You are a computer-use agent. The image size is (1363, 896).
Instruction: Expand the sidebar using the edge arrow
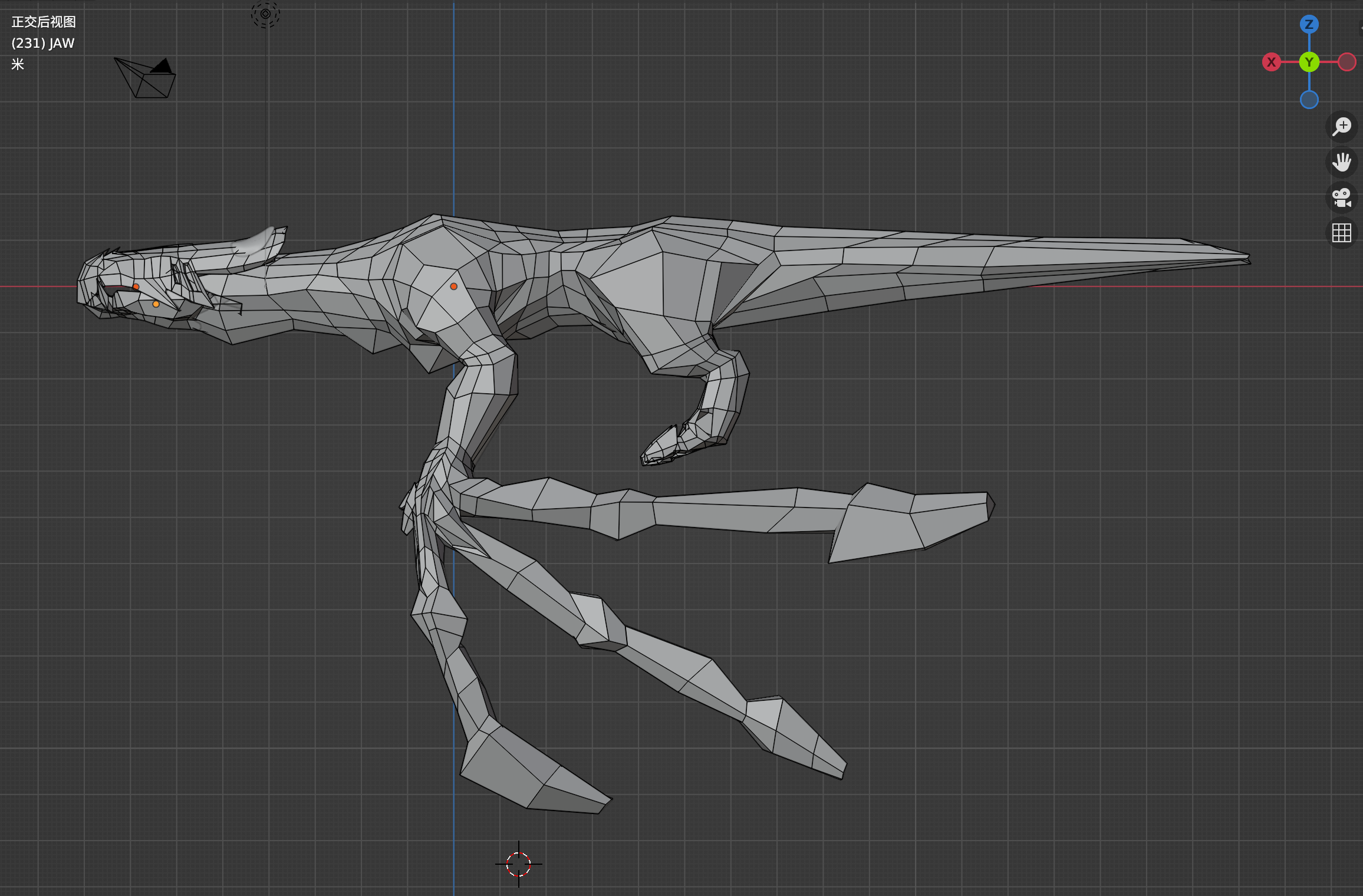coord(1360,28)
